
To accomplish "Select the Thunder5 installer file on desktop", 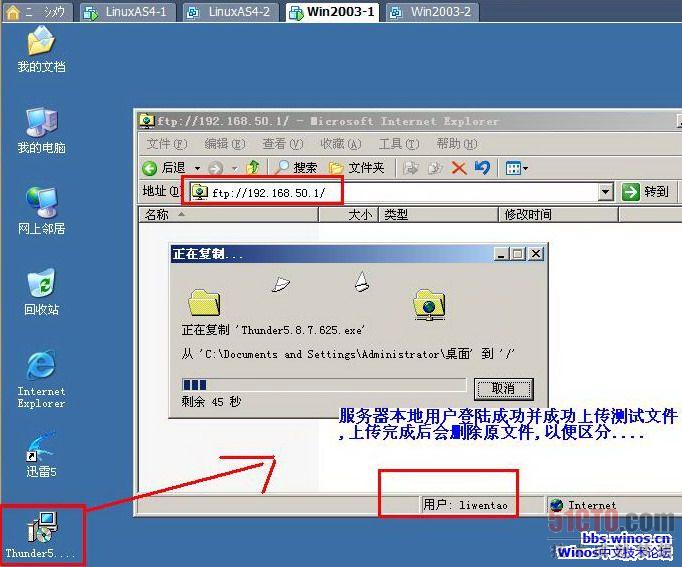I will point(41,536).
